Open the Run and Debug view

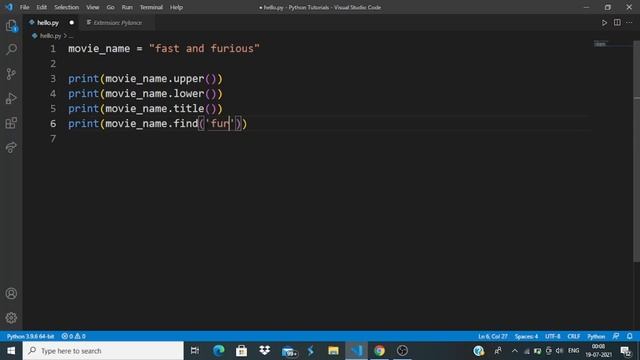tap(11, 98)
